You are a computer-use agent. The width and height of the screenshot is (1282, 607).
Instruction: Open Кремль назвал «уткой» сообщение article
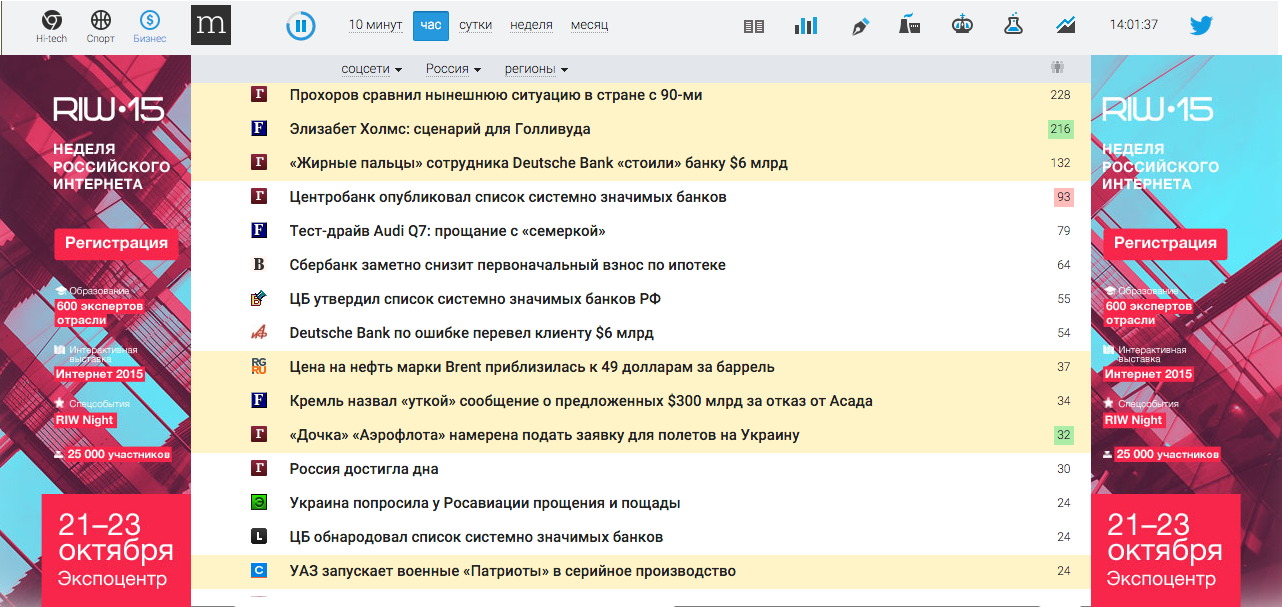[581, 401]
